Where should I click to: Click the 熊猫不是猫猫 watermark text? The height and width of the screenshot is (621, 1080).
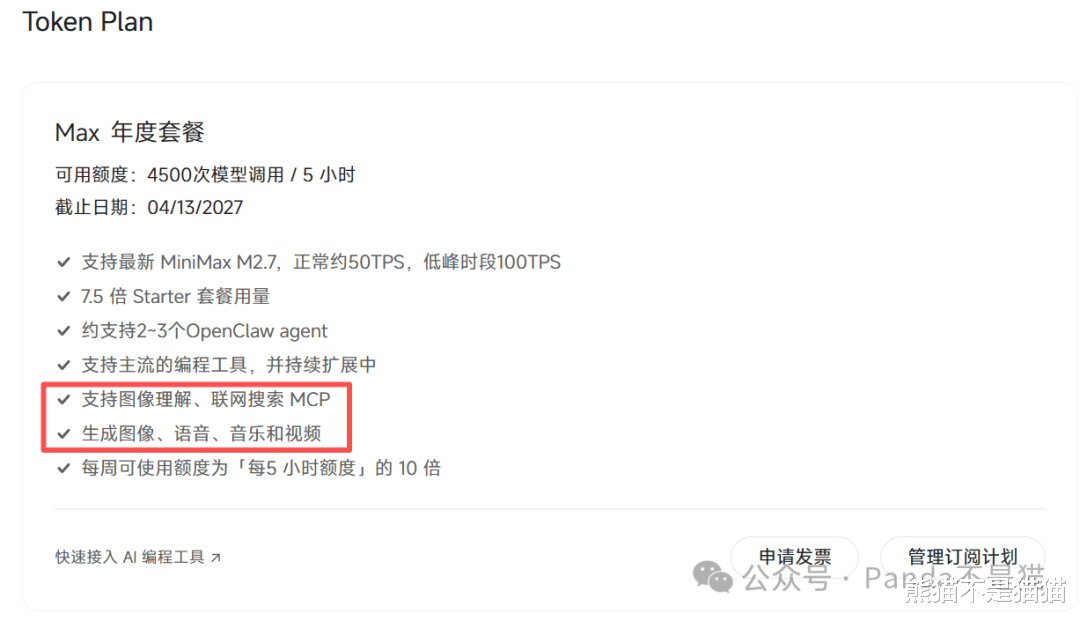pos(986,591)
